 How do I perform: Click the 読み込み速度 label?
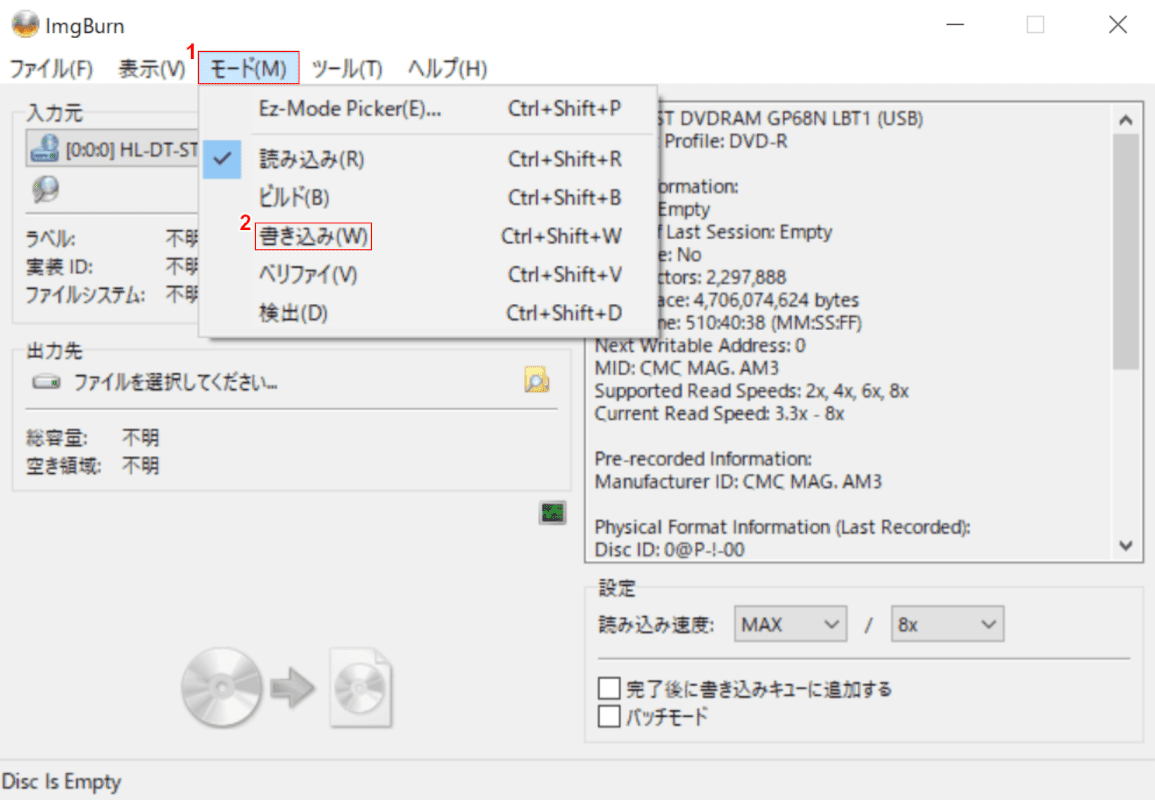click(x=656, y=625)
